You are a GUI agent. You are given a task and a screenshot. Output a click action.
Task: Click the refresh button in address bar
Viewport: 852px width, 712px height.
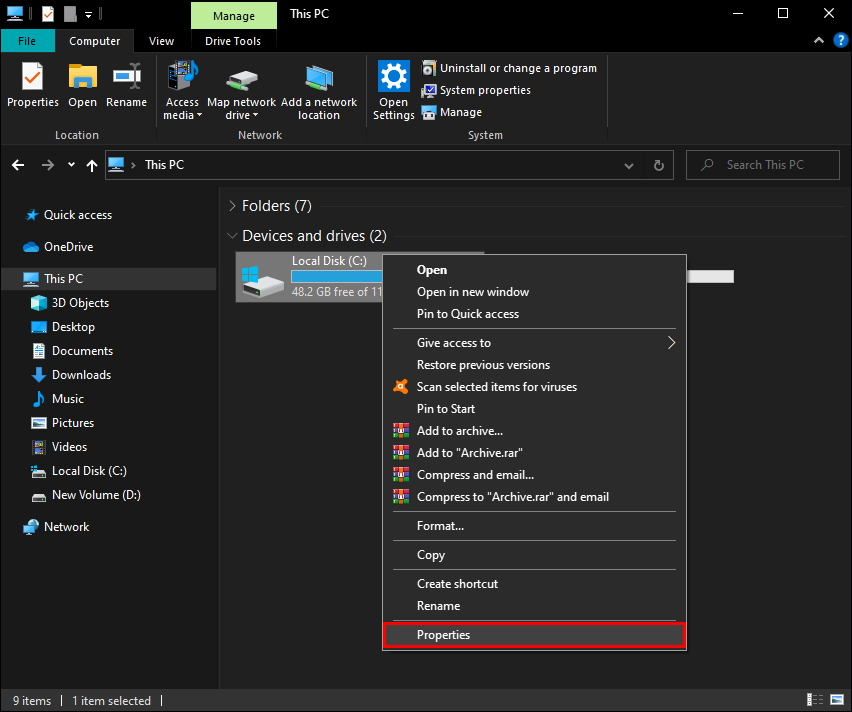658,165
